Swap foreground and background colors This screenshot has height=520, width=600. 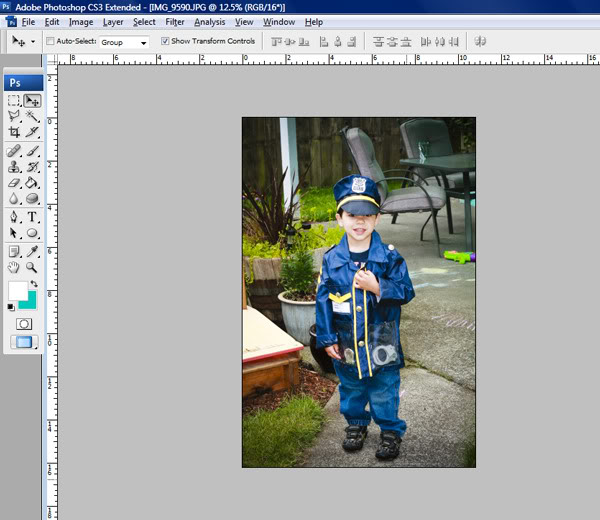(34, 284)
